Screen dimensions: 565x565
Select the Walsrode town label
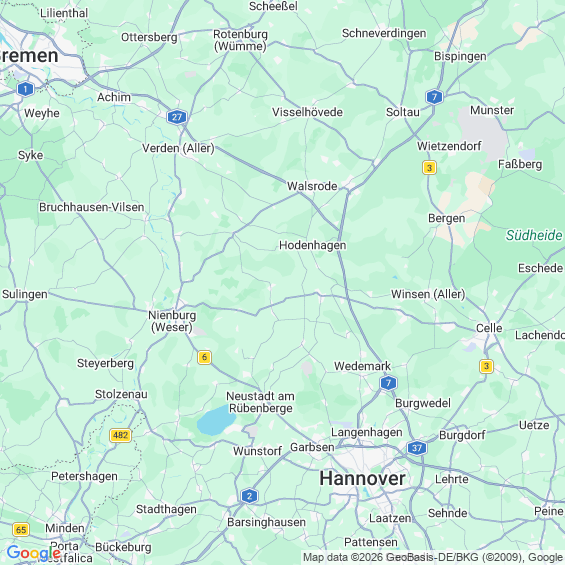312,186
